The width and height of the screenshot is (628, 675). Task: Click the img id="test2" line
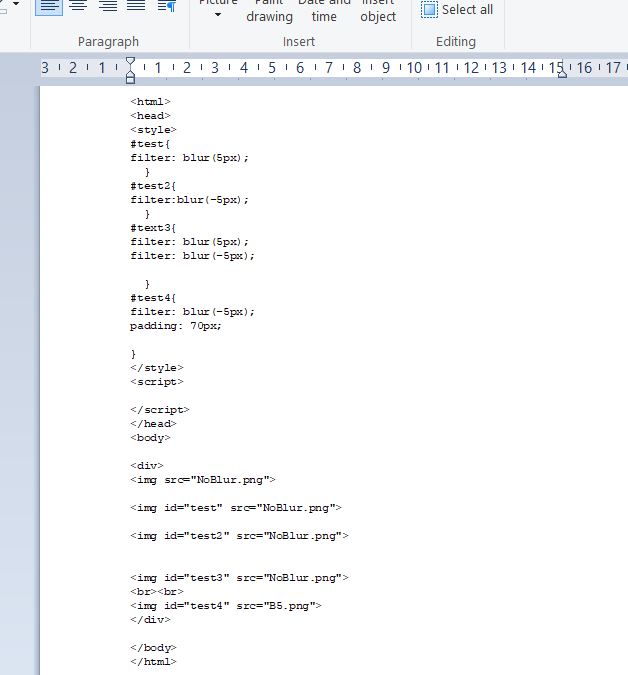(x=239, y=536)
